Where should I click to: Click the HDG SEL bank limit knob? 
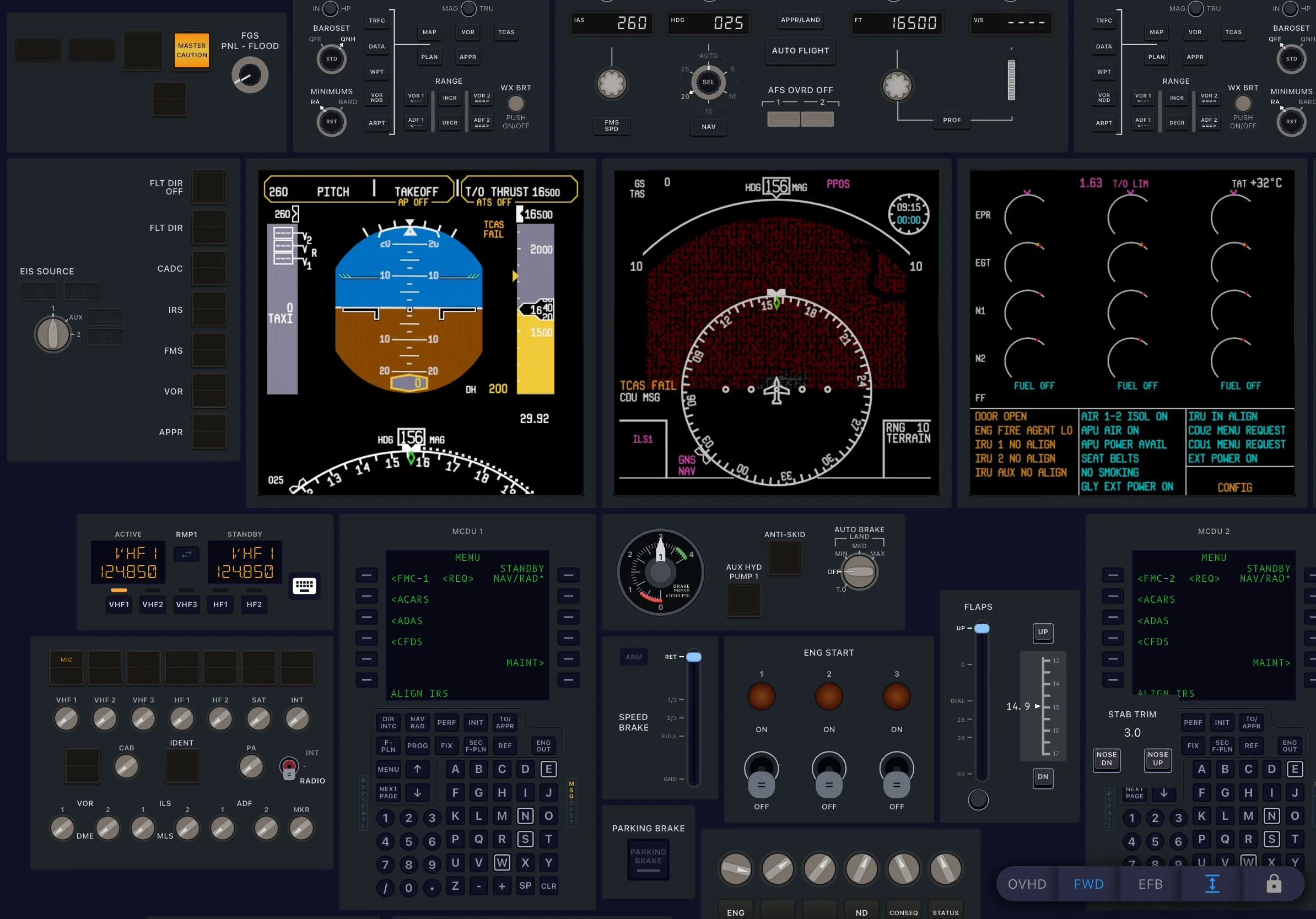click(709, 82)
